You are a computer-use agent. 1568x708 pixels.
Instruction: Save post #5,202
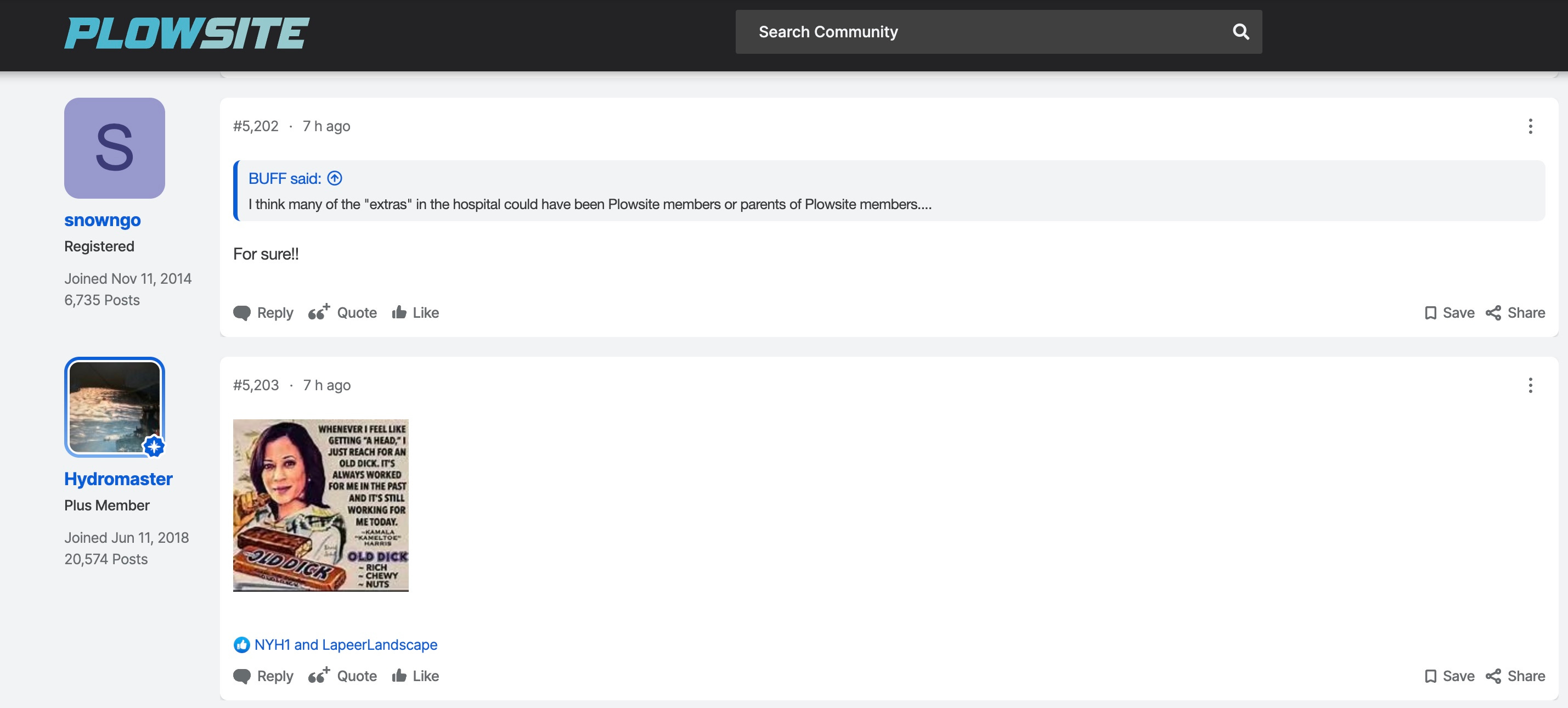click(1449, 313)
